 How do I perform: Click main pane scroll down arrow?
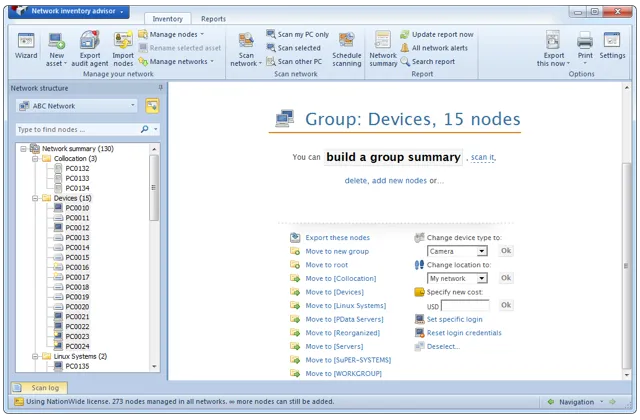point(627,375)
